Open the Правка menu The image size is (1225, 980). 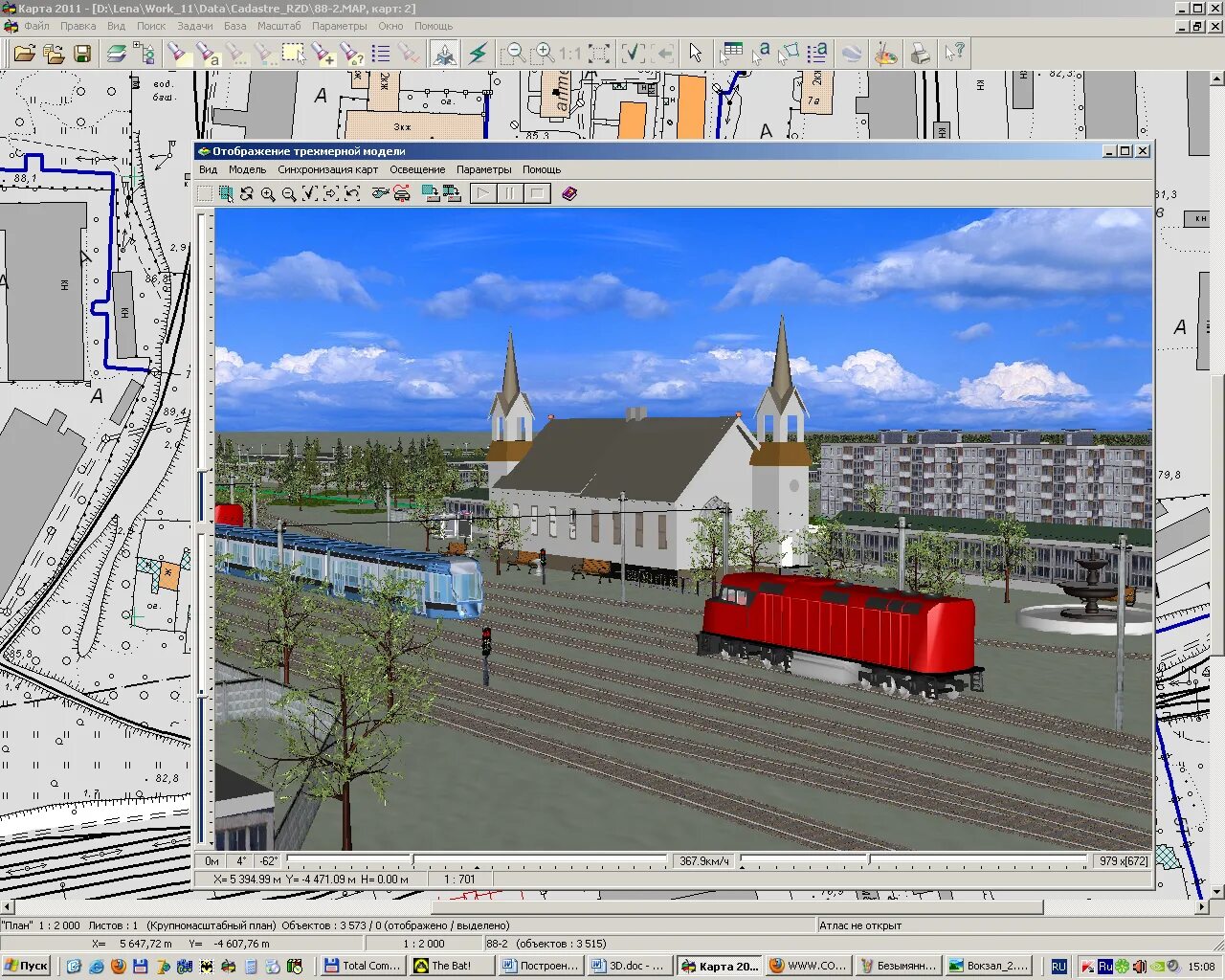click(78, 26)
